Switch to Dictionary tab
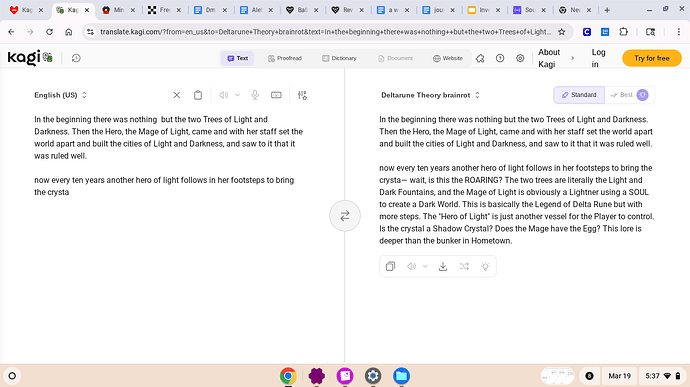 (339, 58)
